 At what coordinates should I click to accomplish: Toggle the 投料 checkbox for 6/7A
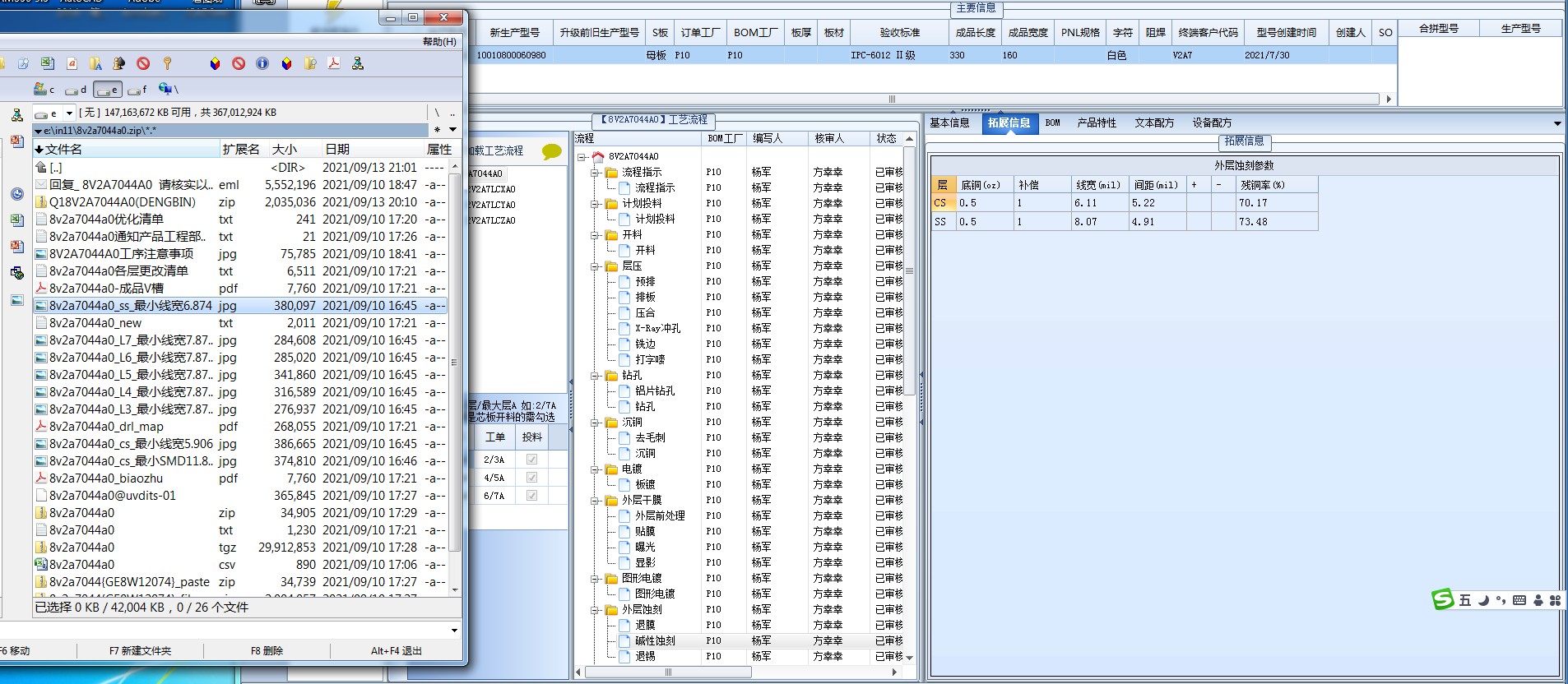tap(531, 495)
